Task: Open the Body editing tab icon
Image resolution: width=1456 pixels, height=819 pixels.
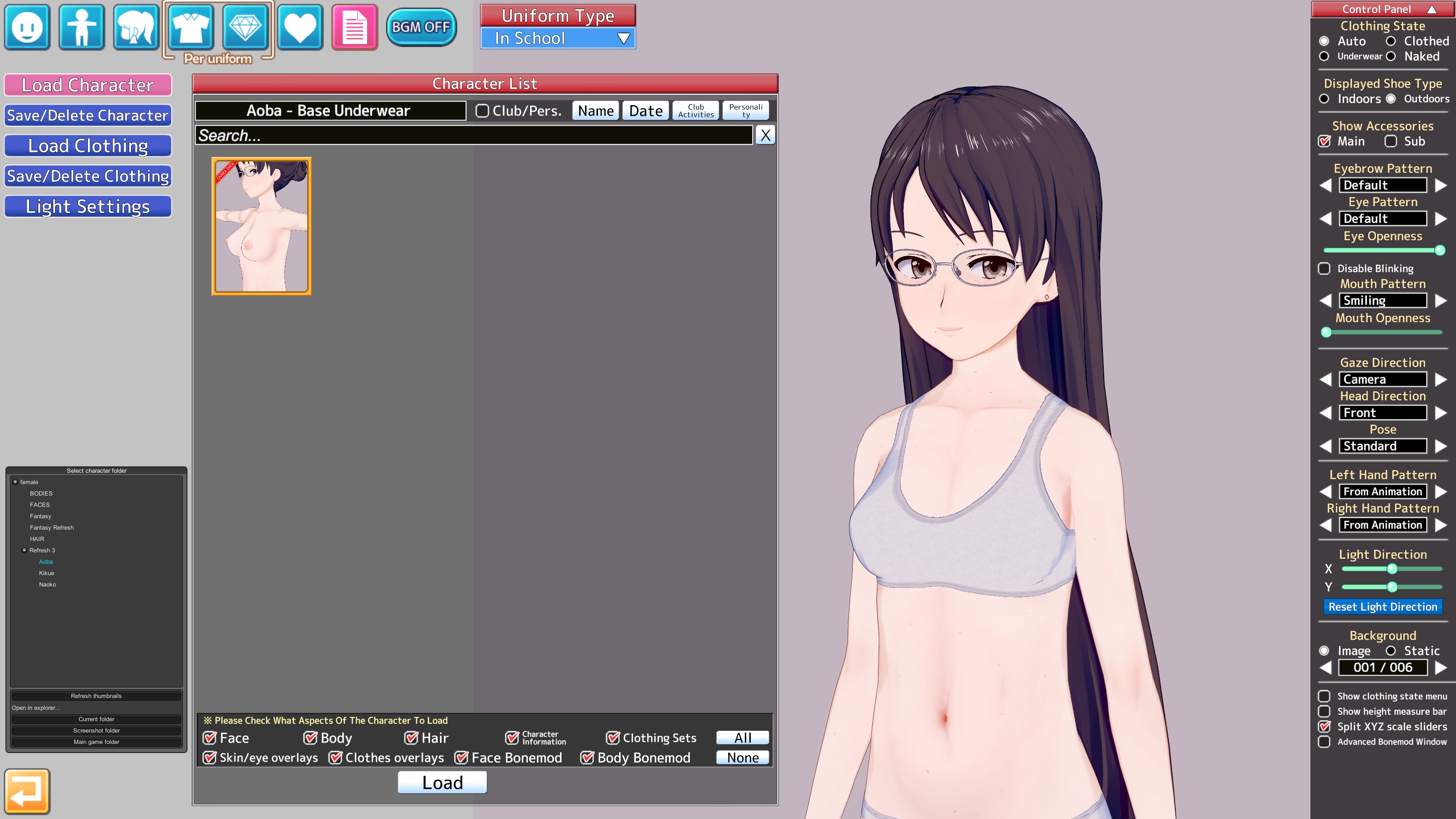Action: click(x=82, y=27)
